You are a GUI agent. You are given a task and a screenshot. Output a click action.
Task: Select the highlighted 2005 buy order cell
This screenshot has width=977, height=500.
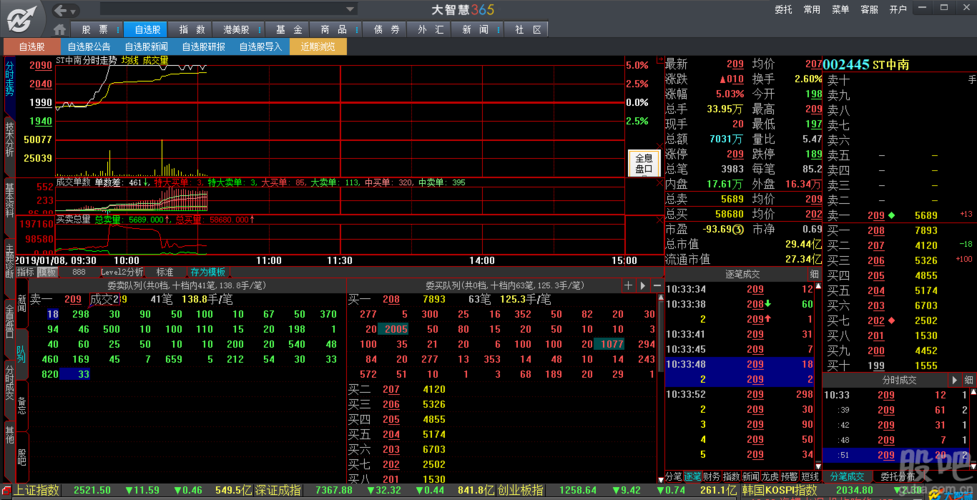point(394,329)
